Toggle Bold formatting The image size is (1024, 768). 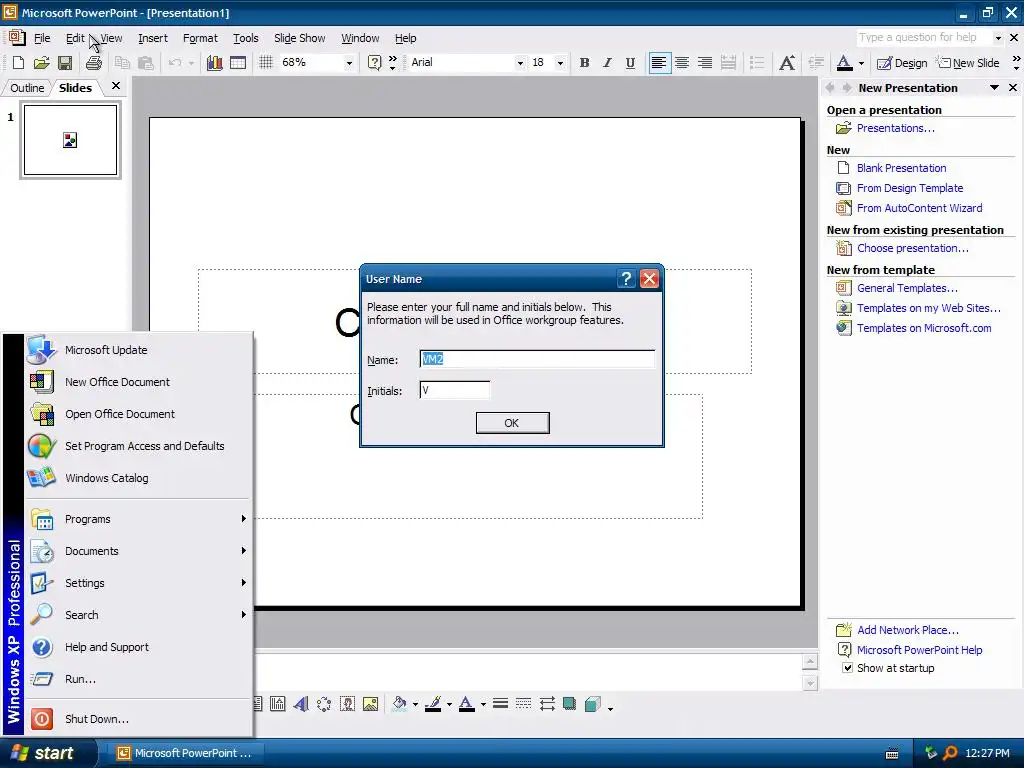[584, 63]
